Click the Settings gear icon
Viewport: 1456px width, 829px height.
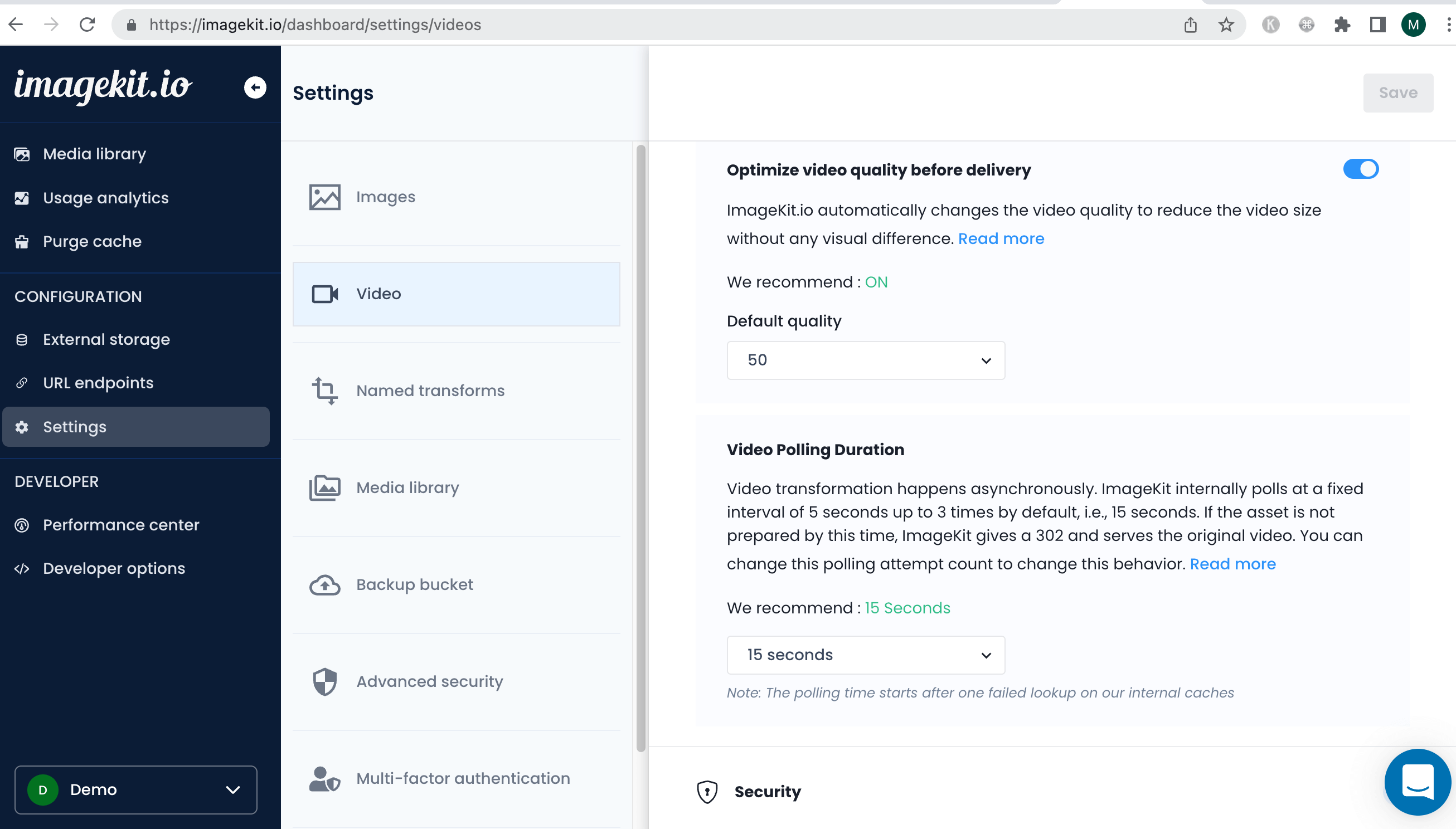coord(22,427)
